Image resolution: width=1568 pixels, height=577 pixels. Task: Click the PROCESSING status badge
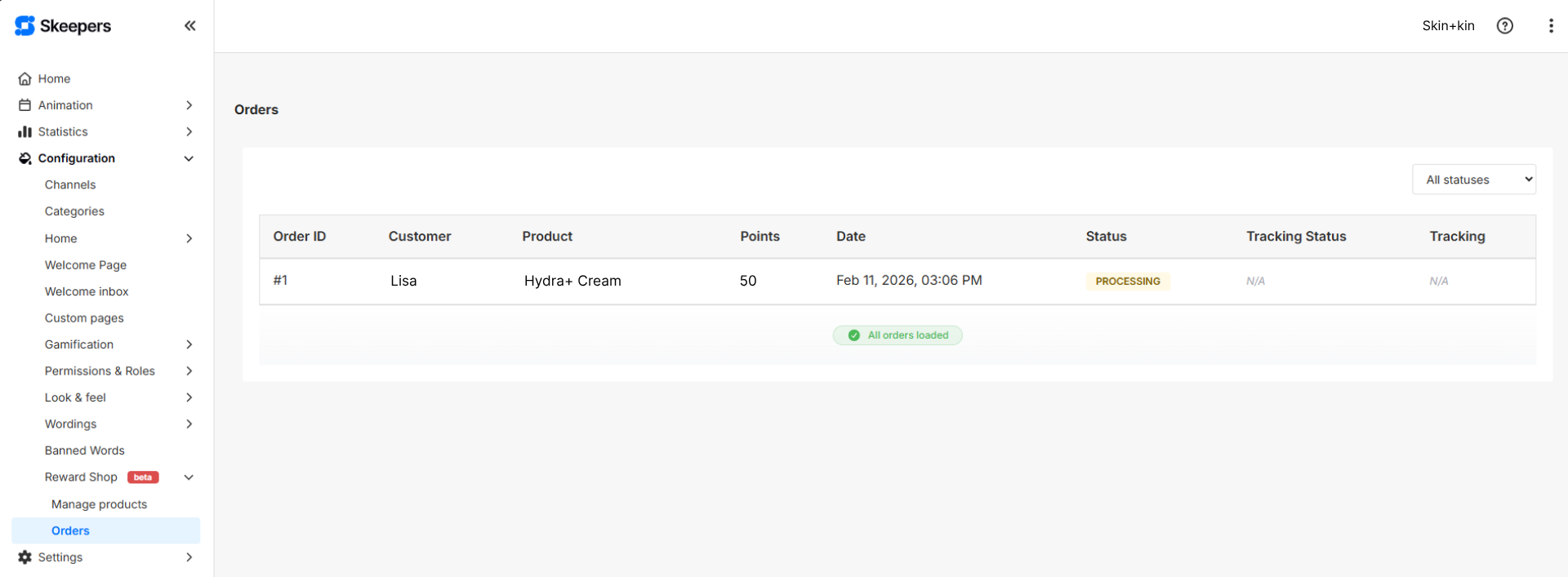(x=1127, y=282)
